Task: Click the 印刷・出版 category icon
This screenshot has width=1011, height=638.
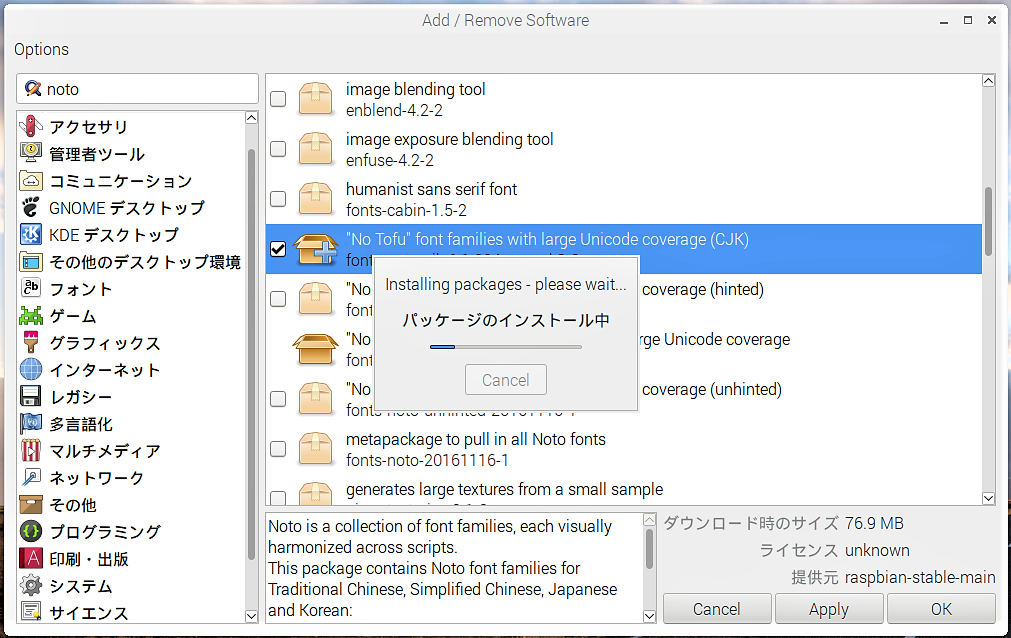Action: coord(31,559)
